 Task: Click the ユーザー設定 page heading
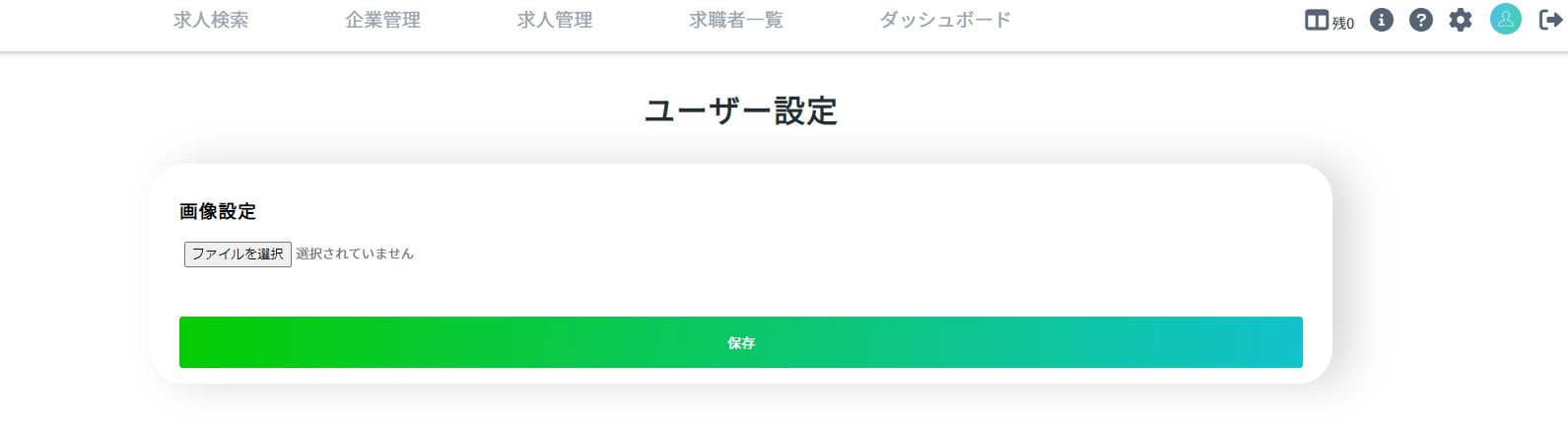click(741, 110)
